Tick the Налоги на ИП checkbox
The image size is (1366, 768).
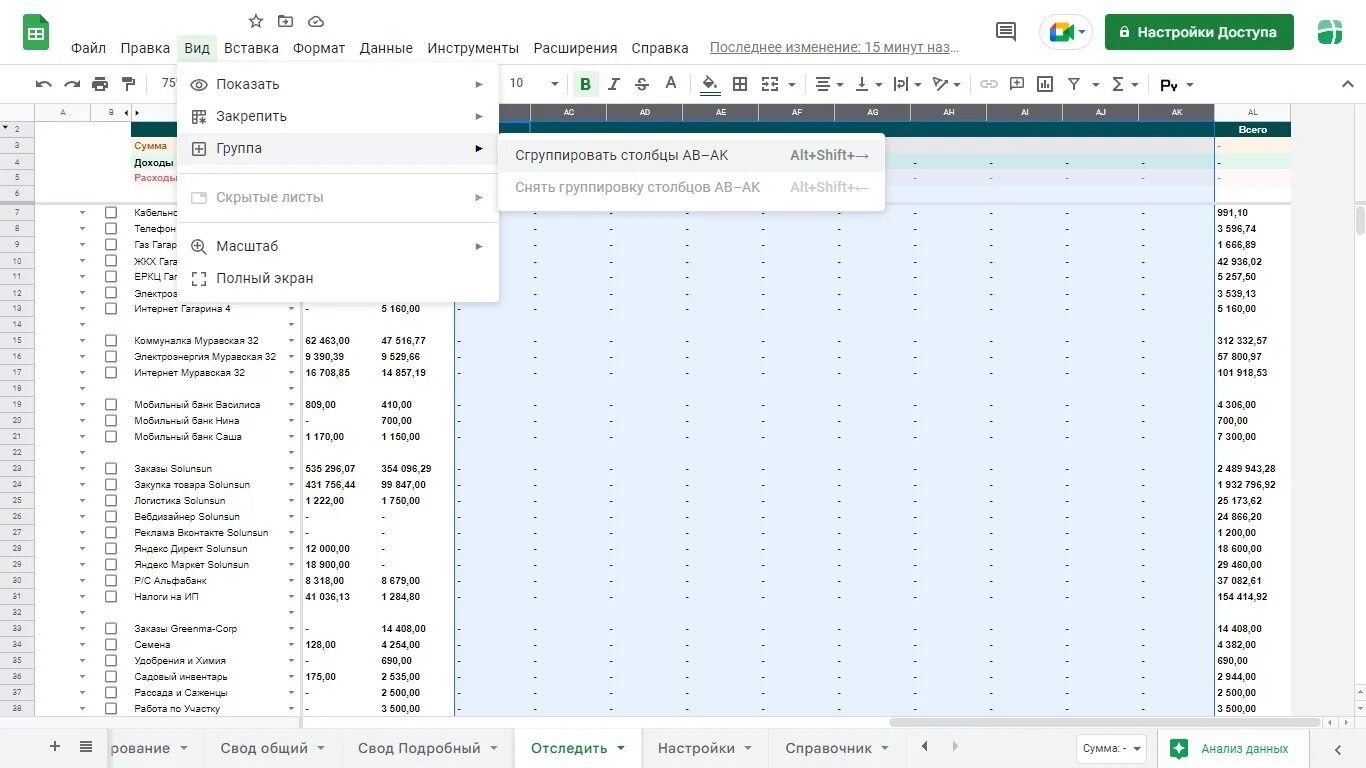click(111, 597)
